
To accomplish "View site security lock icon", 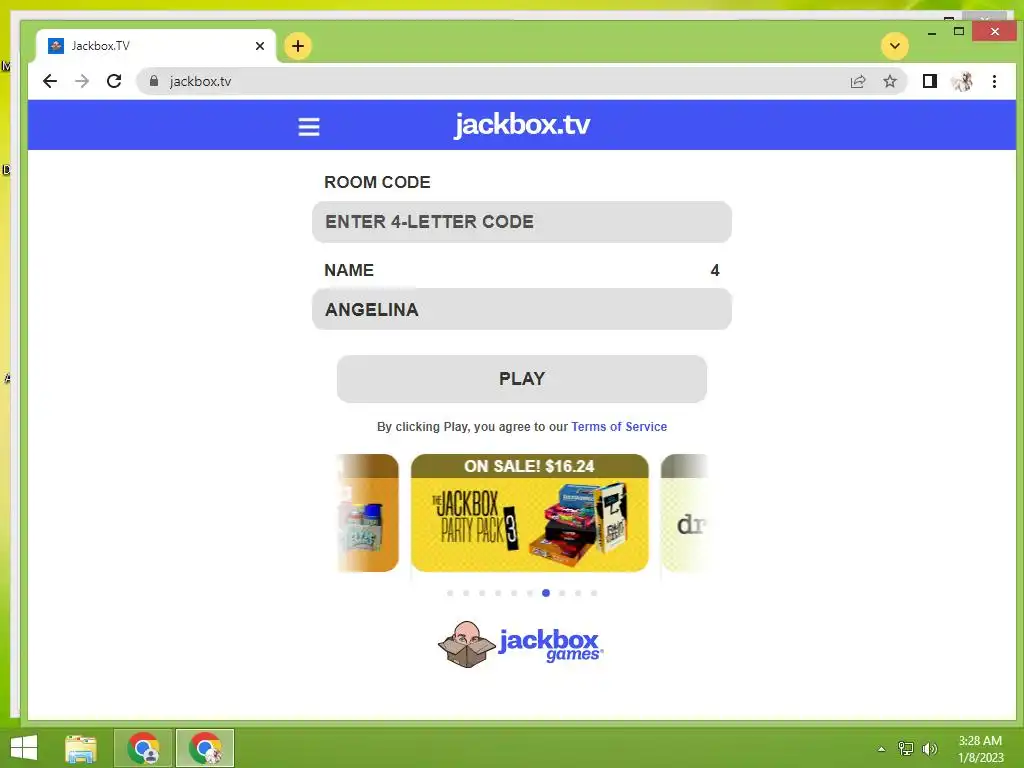I will [154, 81].
